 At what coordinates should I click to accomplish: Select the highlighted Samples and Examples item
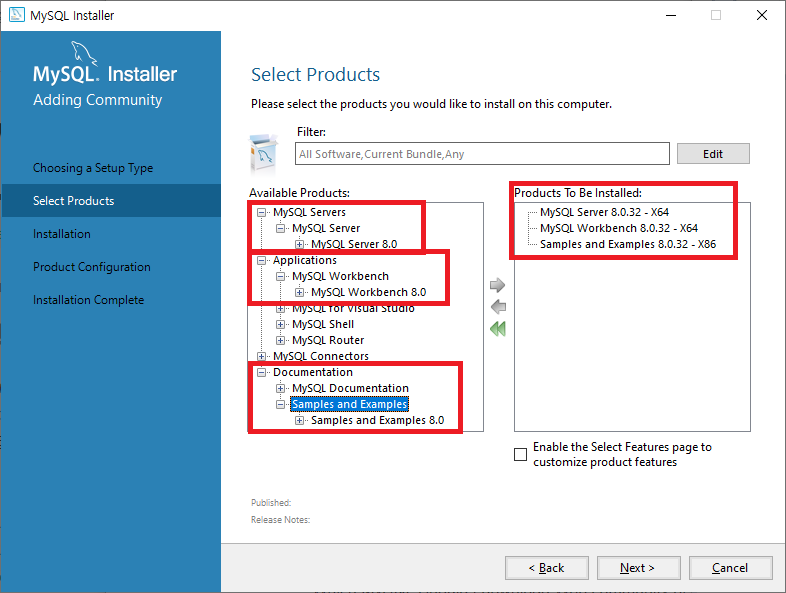(349, 405)
